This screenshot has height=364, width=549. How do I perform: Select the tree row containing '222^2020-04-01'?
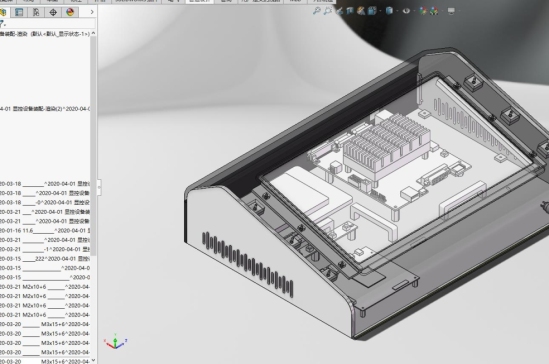click(45, 259)
